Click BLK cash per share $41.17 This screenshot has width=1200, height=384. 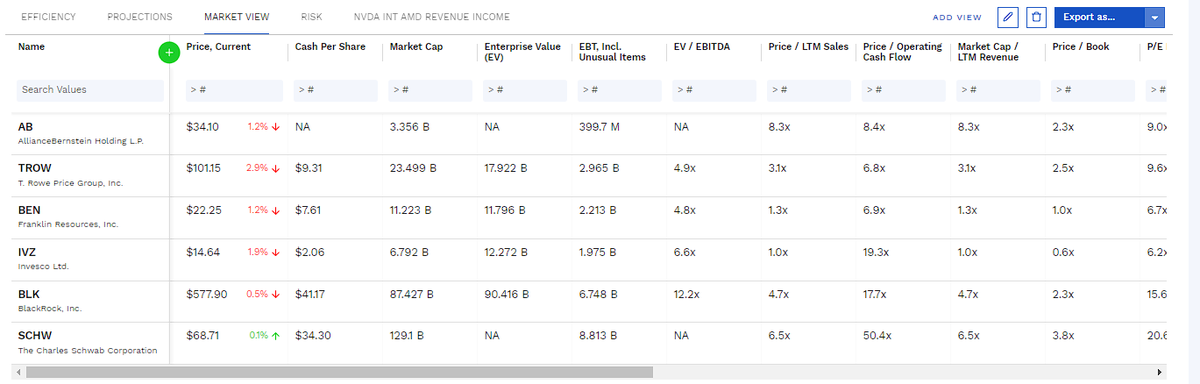pos(310,295)
